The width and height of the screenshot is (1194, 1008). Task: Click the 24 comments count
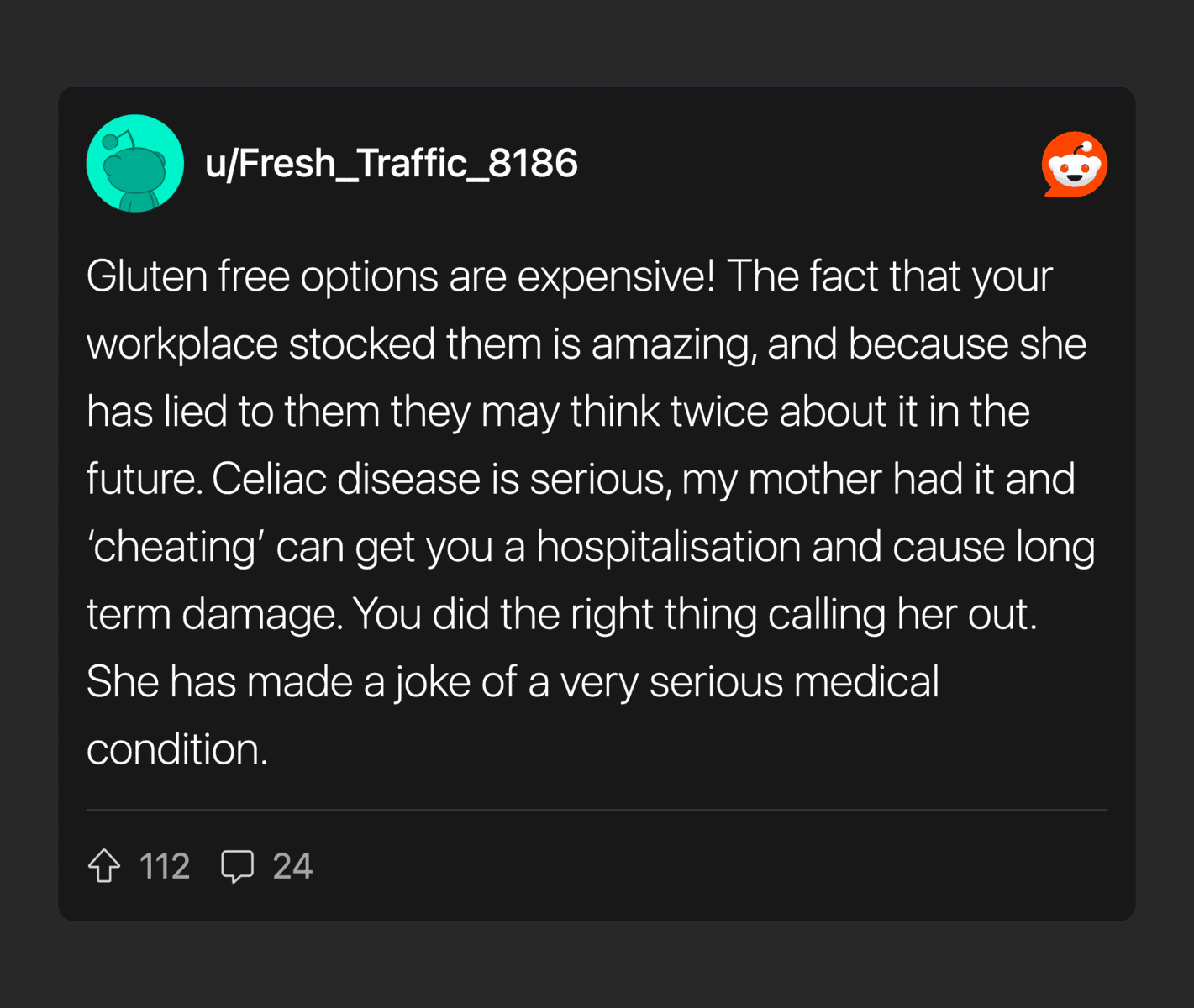click(292, 866)
